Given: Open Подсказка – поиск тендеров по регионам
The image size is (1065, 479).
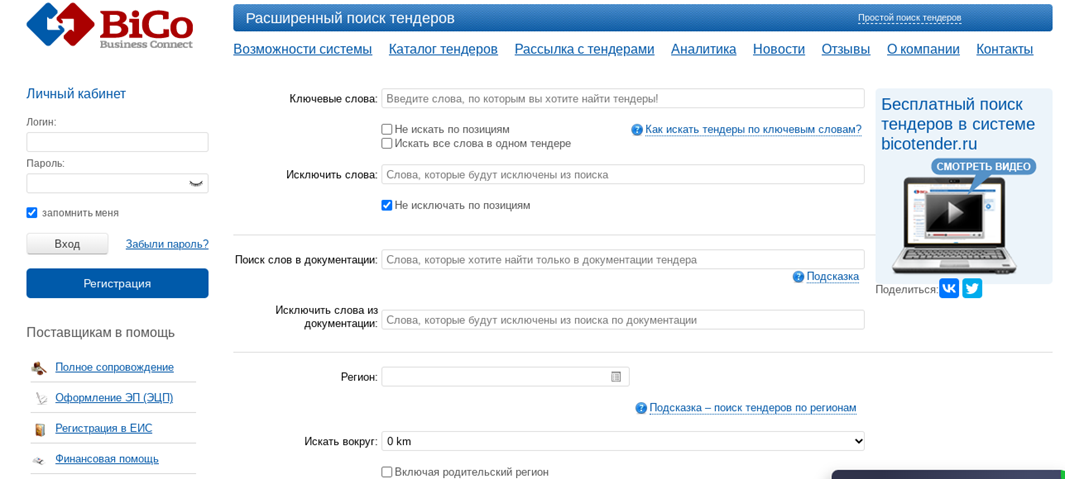Looking at the screenshot, I should pos(753,408).
